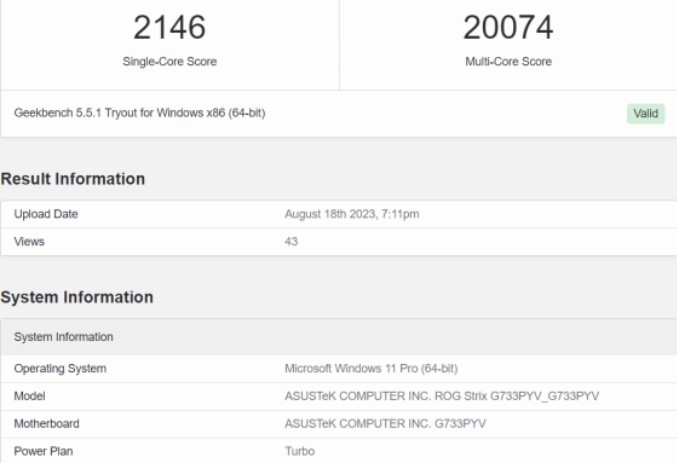This screenshot has width=677, height=463.
Task: Select the Upload Date row label
Action: [46, 214]
